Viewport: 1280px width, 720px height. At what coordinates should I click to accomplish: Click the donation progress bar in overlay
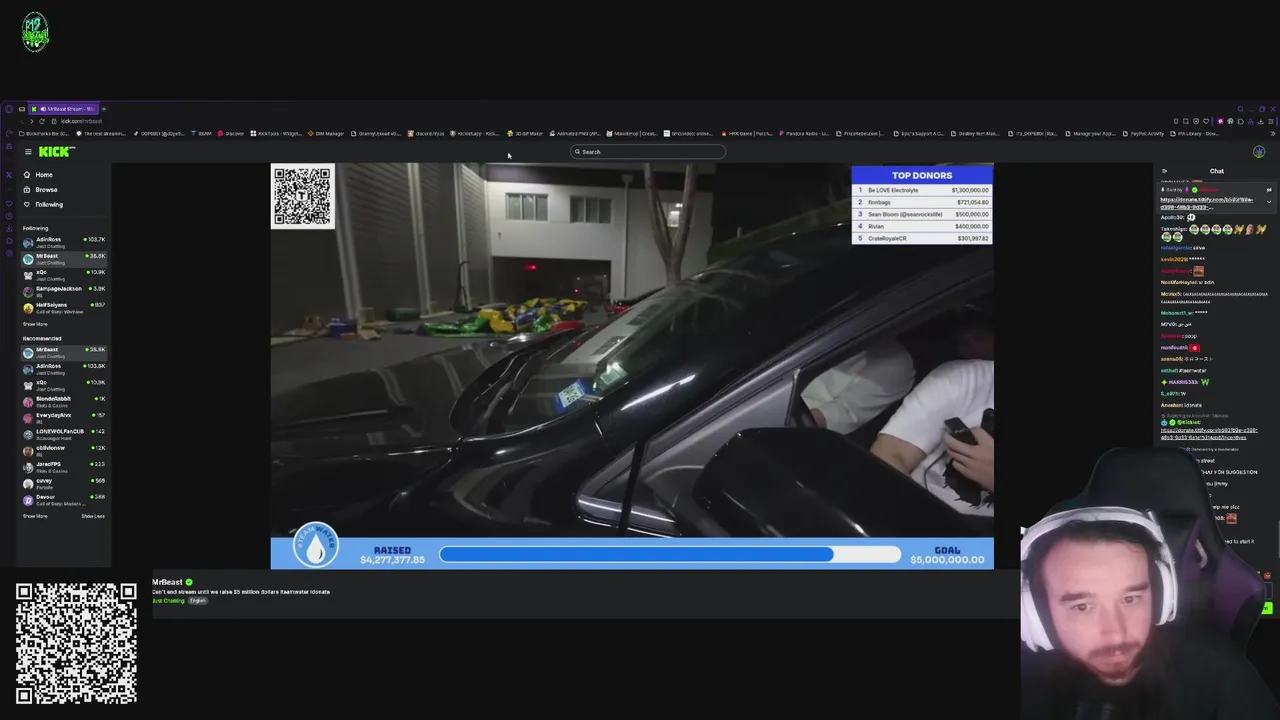[x=670, y=554]
